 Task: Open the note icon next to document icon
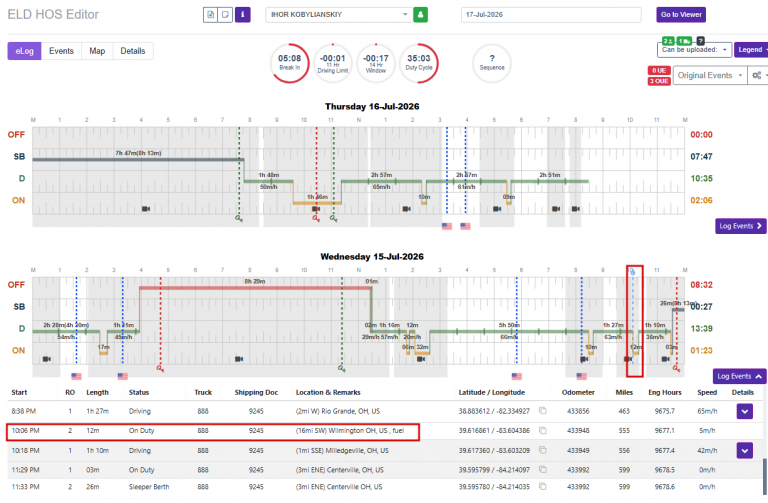click(x=225, y=15)
